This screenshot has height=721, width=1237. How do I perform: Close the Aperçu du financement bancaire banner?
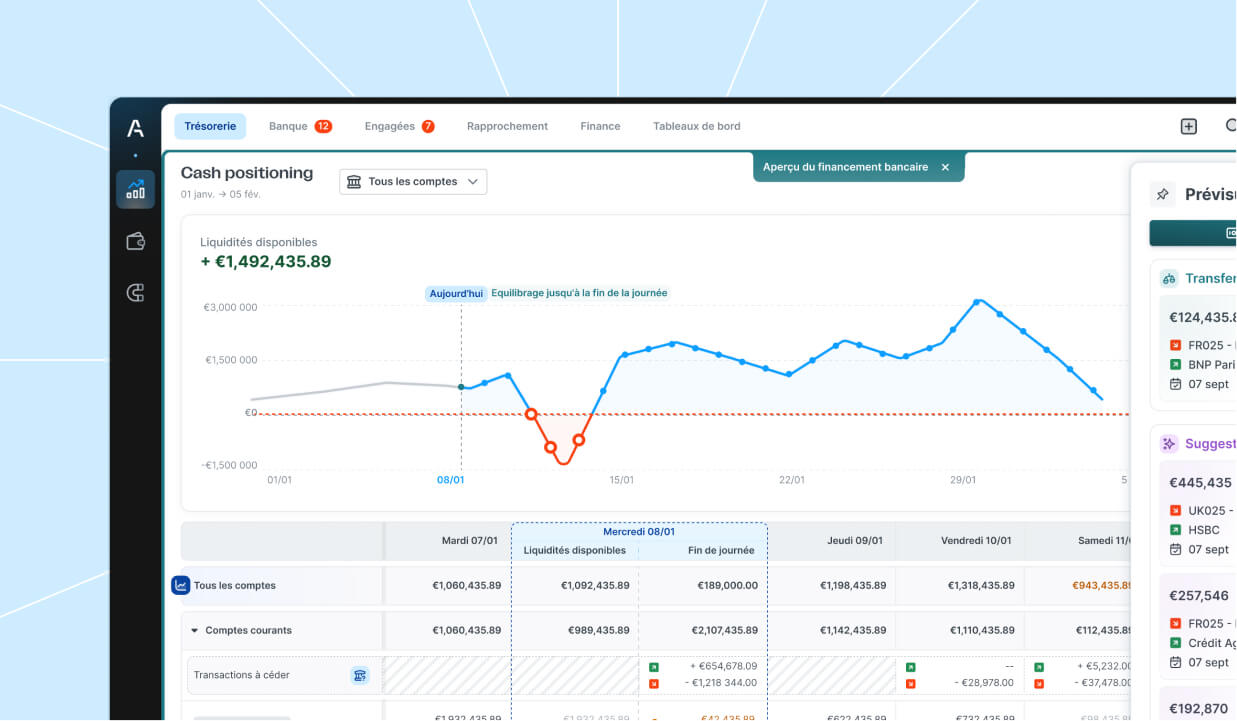(x=945, y=167)
